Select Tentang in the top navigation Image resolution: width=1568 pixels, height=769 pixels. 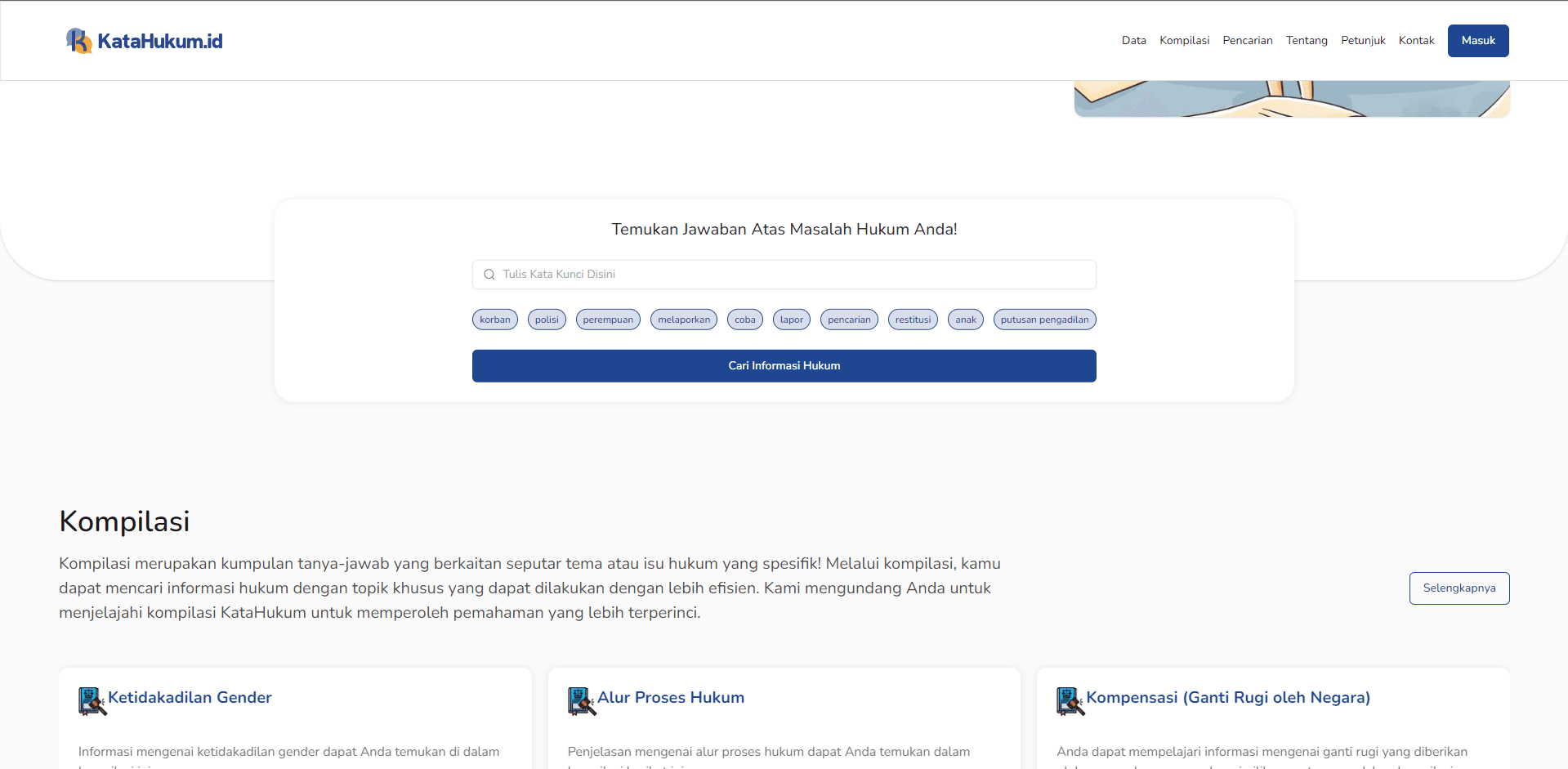click(x=1307, y=41)
